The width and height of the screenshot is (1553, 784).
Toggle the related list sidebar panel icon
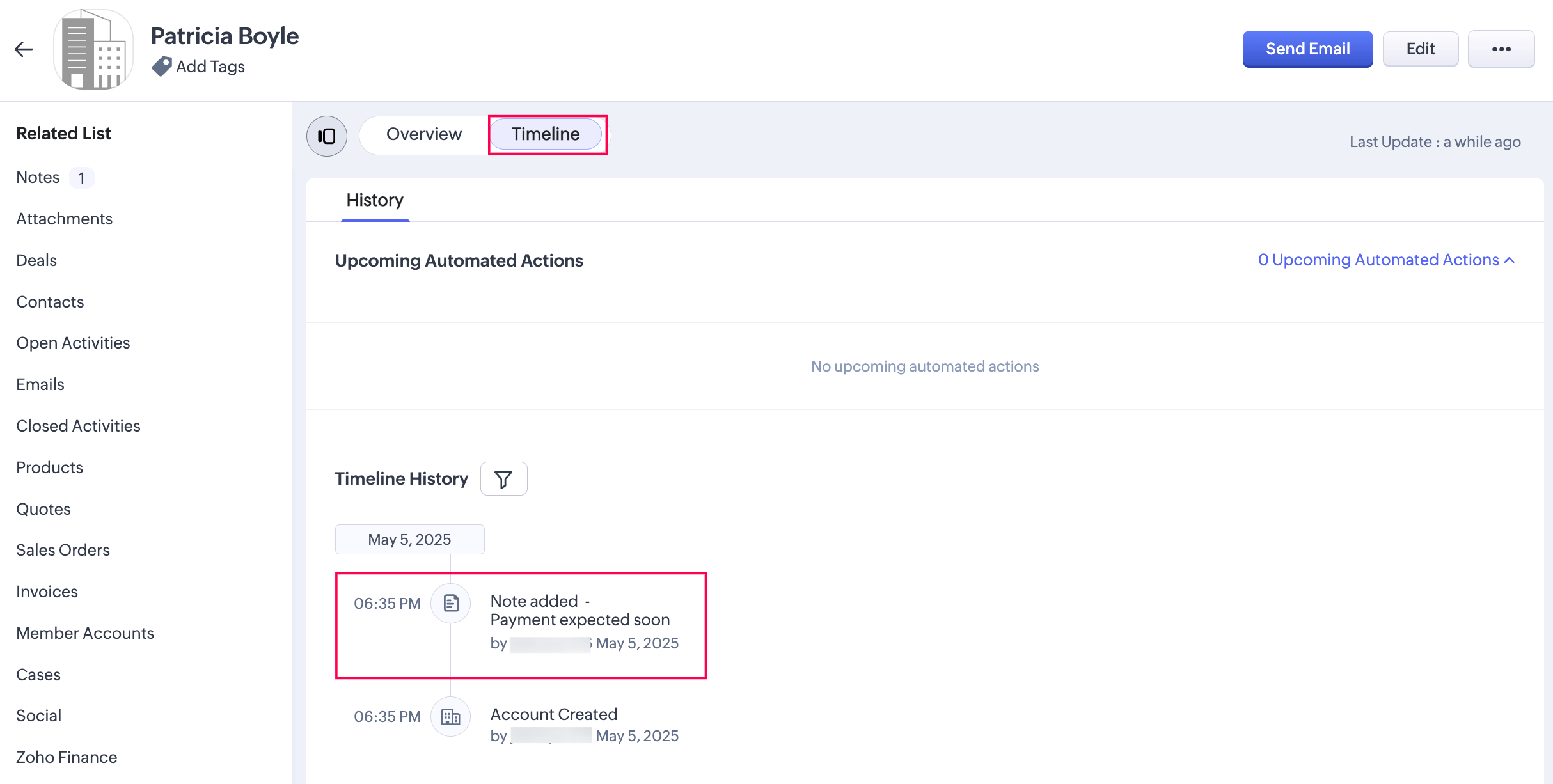[327, 136]
